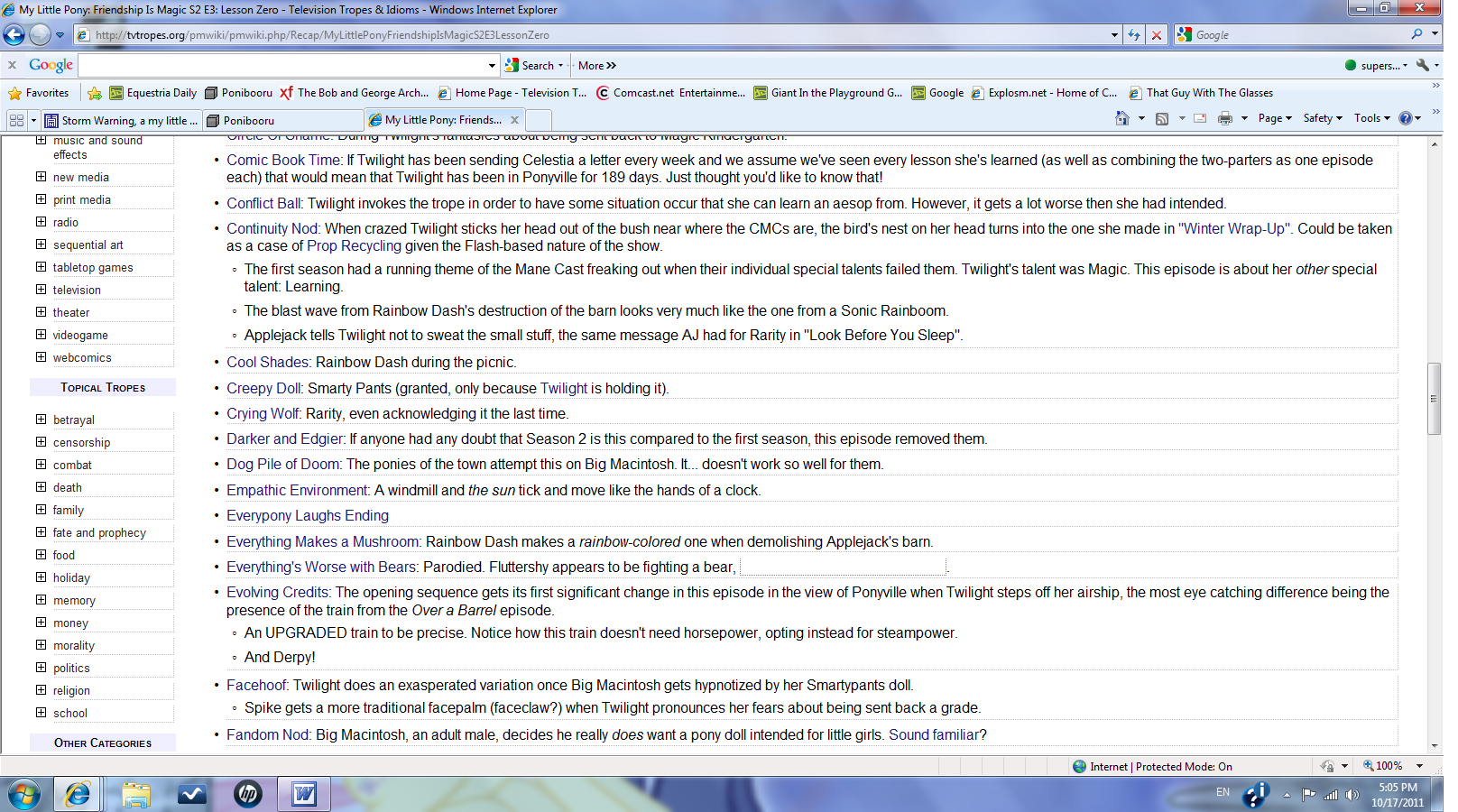Expand the new media tree item
The height and width of the screenshot is (812, 1458).
tap(41, 177)
